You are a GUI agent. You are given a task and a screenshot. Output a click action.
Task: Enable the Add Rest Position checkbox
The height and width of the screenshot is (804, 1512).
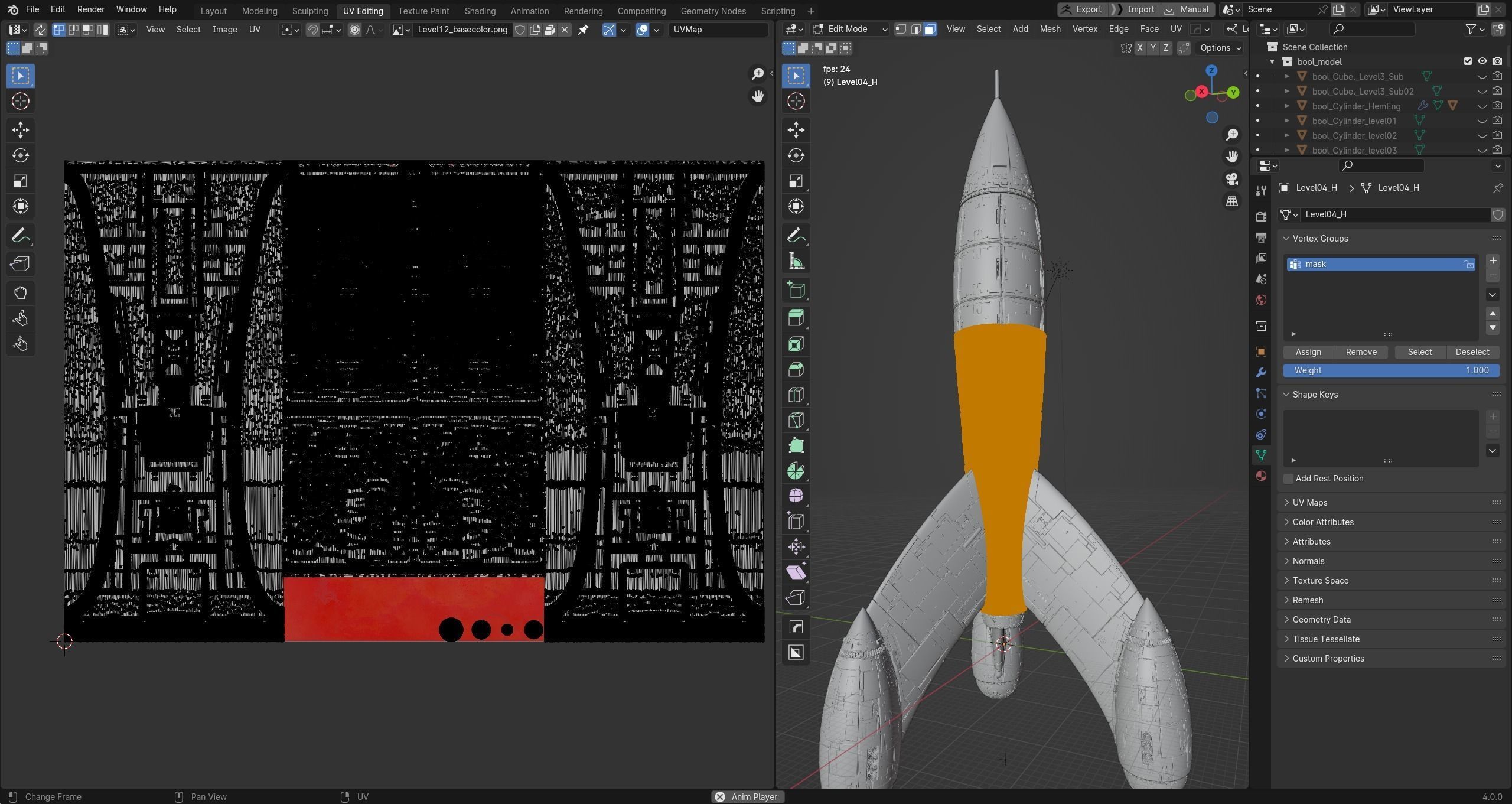[x=1289, y=479]
